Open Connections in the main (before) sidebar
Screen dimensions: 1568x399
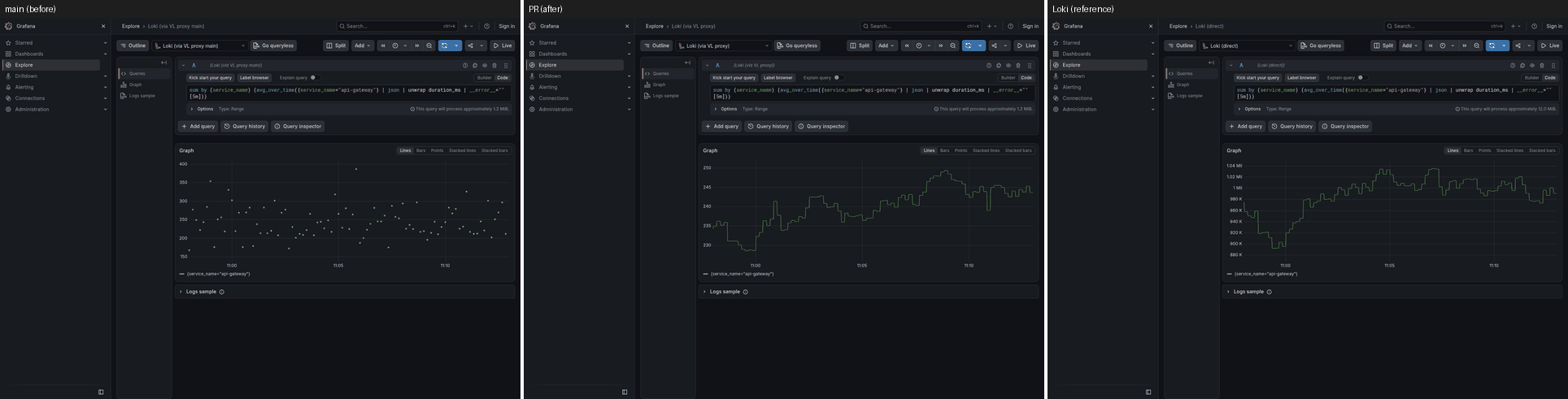click(30, 98)
